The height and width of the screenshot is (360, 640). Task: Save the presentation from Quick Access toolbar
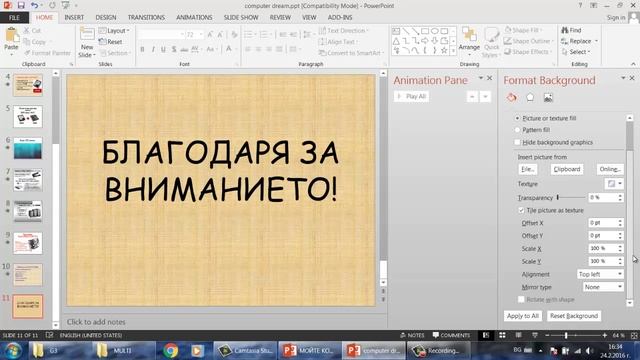pos(21,5)
